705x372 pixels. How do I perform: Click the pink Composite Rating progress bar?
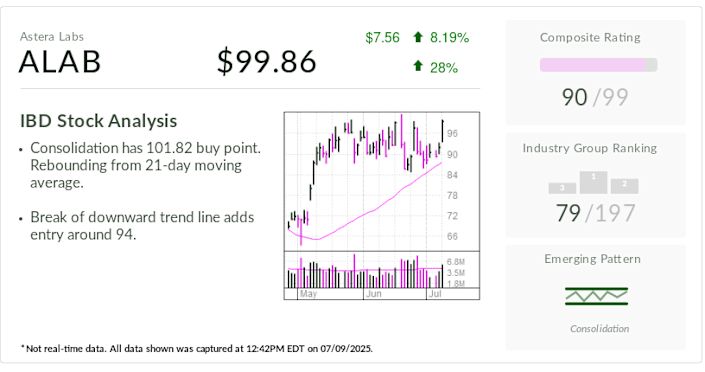point(598,65)
